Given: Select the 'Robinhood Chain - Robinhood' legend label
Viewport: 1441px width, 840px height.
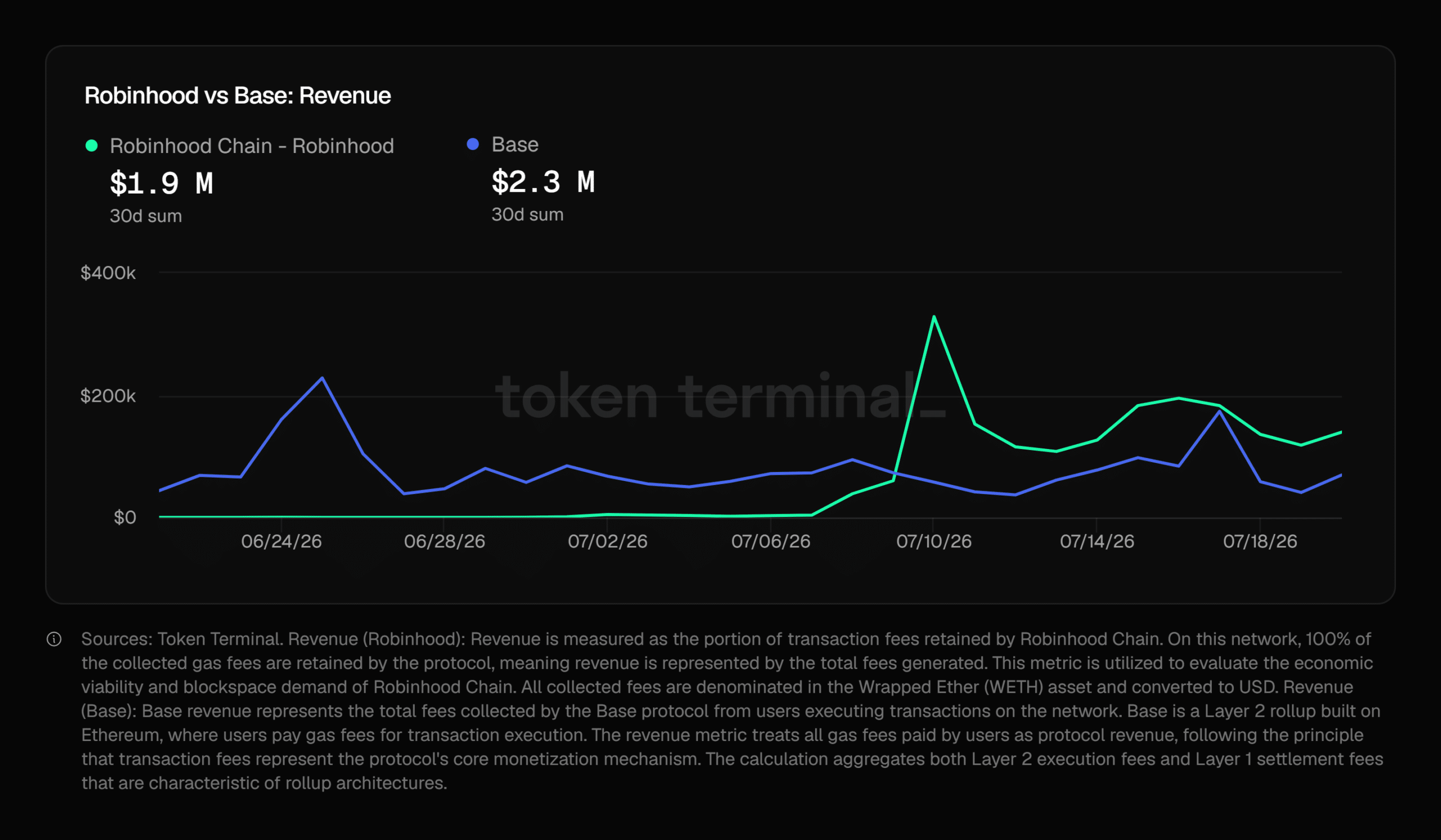Looking at the screenshot, I should [x=252, y=146].
